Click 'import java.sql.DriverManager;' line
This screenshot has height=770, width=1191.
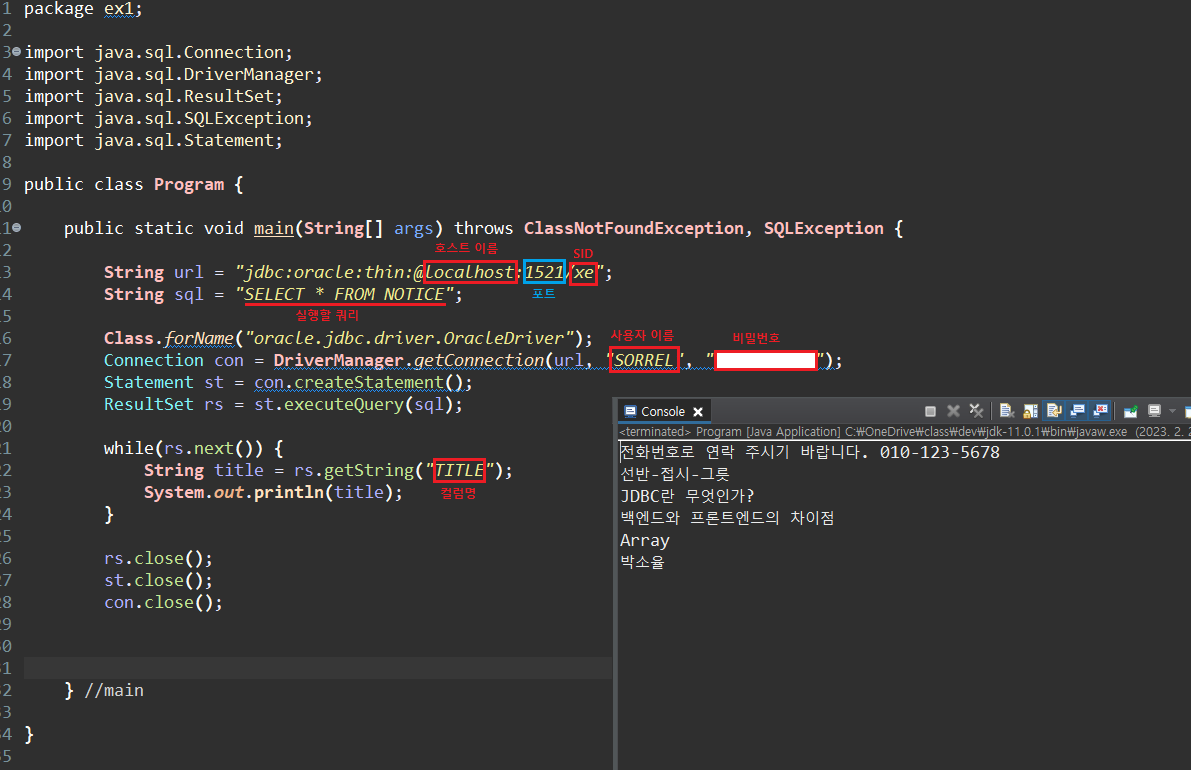click(x=173, y=74)
